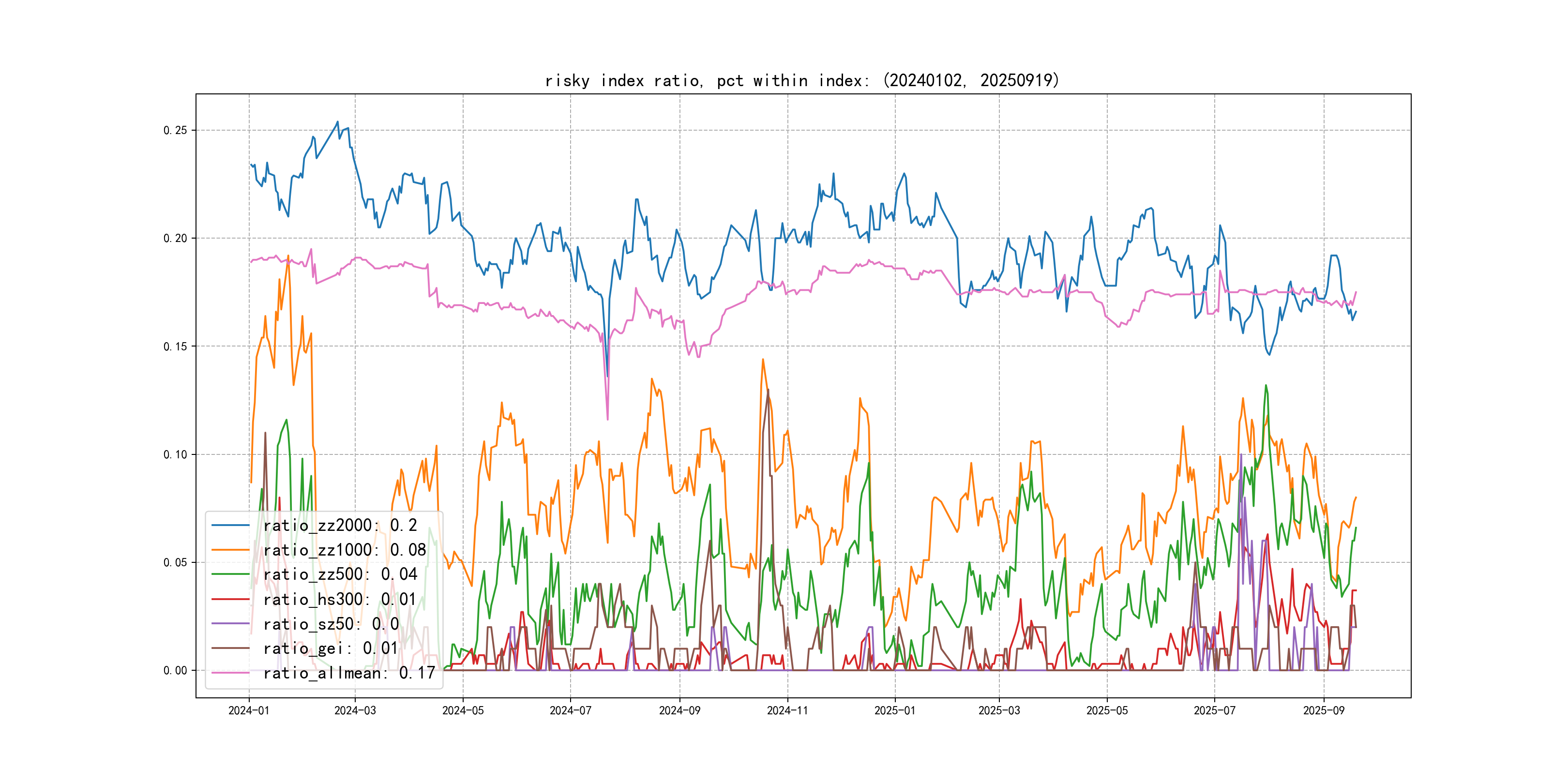The width and height of the screenshot is (1568, 784).
Task: Click the 2025-09 x-axis tick label
Action: pos(1323,710)
